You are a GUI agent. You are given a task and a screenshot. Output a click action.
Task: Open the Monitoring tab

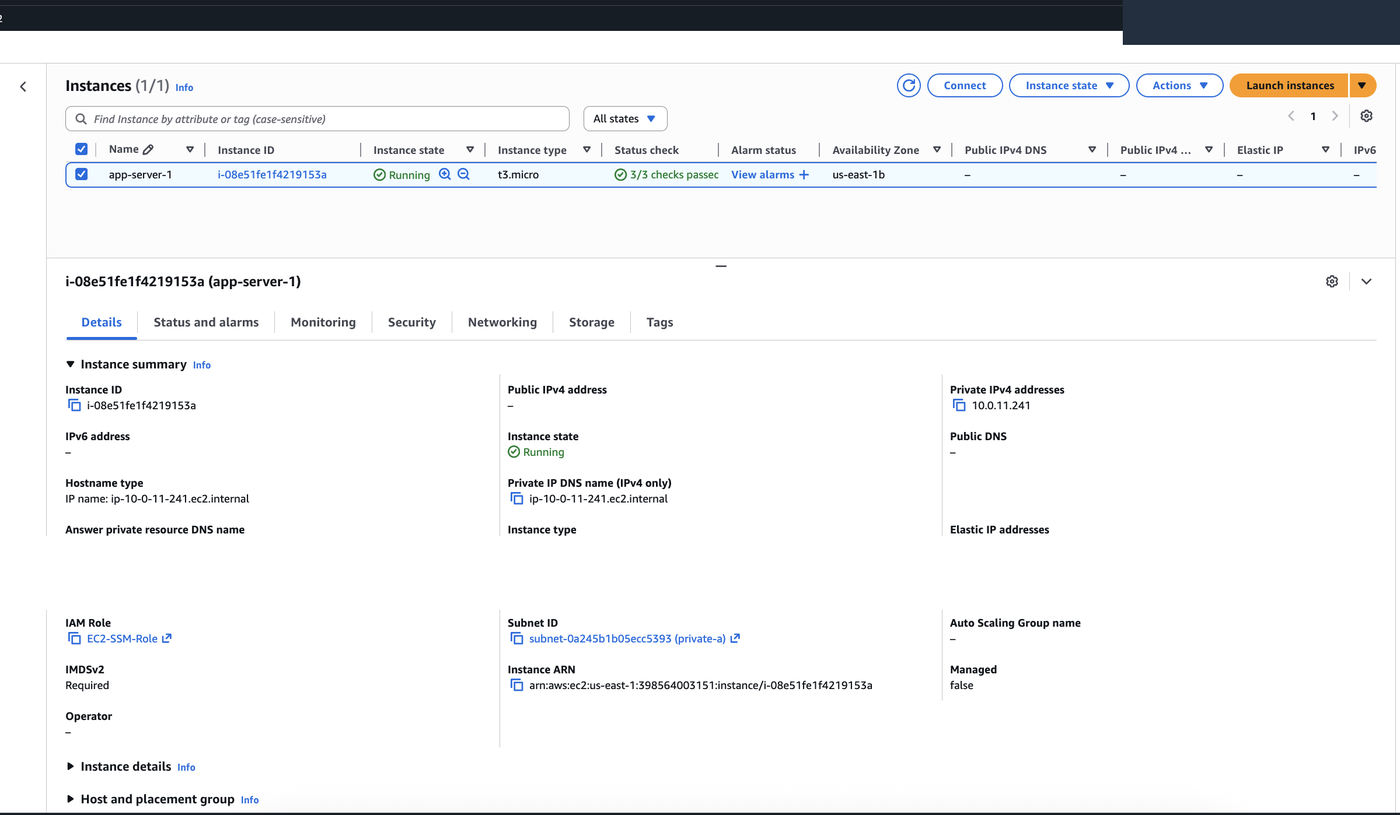[323, 322]
